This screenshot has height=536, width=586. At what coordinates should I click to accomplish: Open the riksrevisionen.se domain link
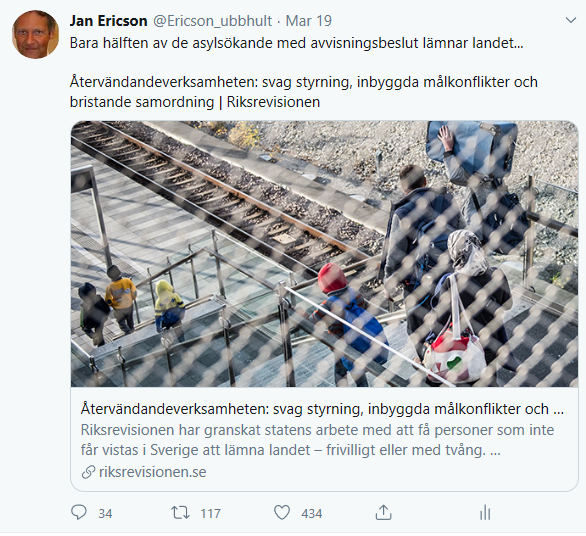click(152, 472)
